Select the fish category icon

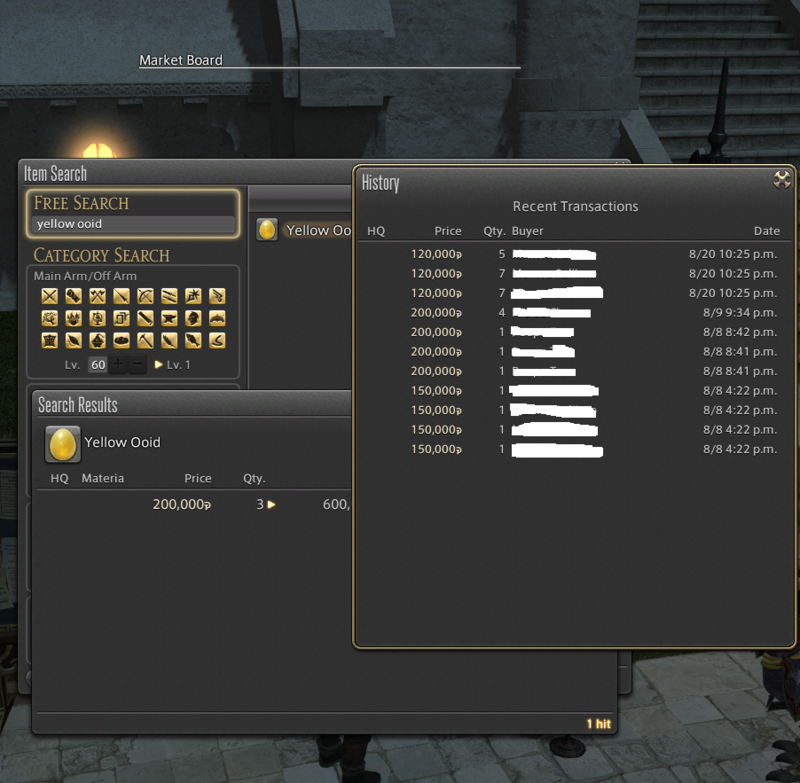click(193, 341)
